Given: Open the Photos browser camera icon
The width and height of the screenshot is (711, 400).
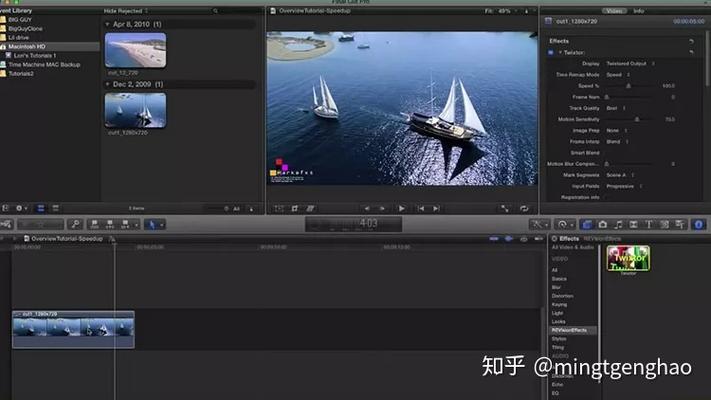Looking at the screenshot, I should tap(603, 224).
